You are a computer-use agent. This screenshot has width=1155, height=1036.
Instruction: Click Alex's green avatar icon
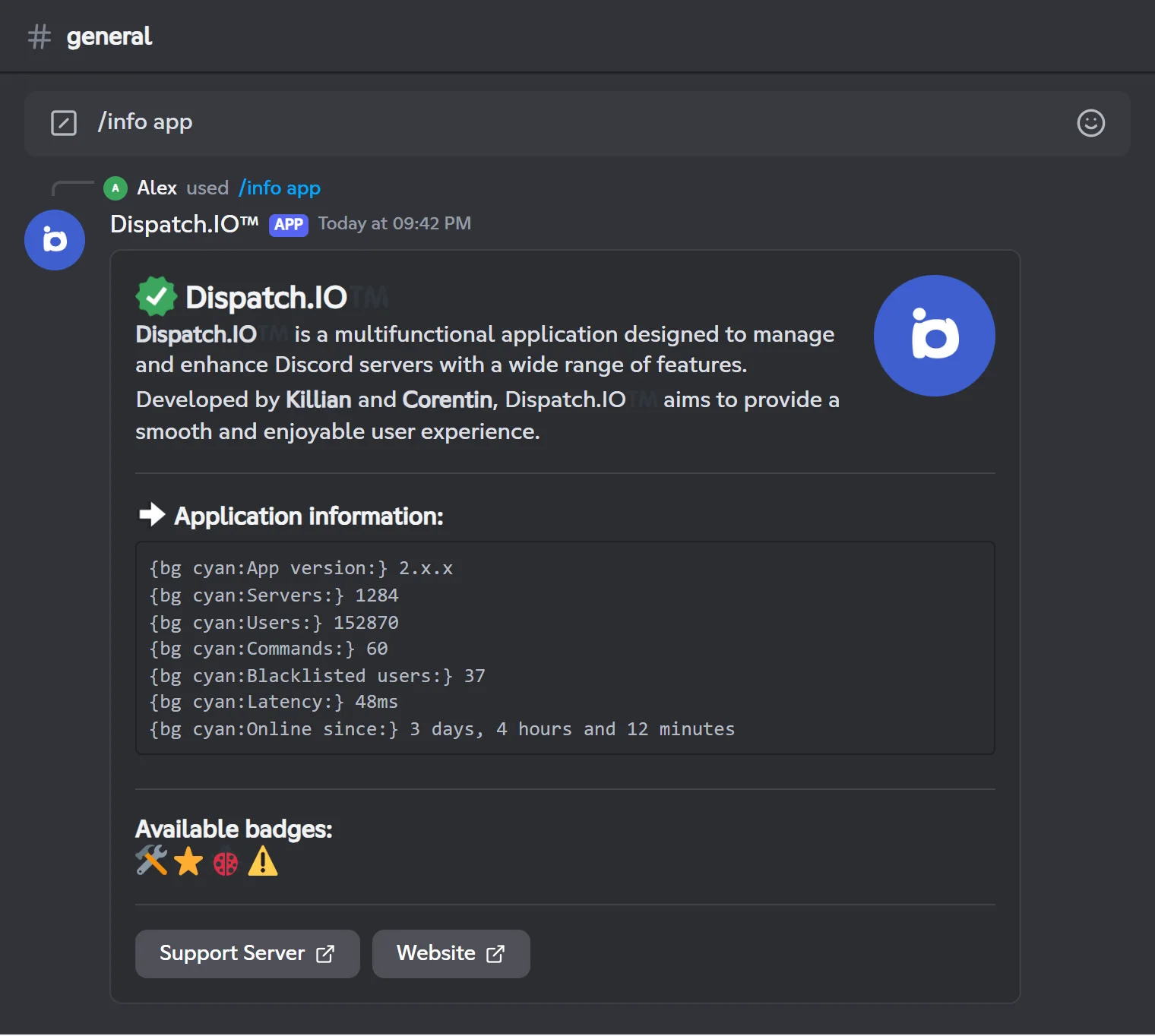click(115, 188)
